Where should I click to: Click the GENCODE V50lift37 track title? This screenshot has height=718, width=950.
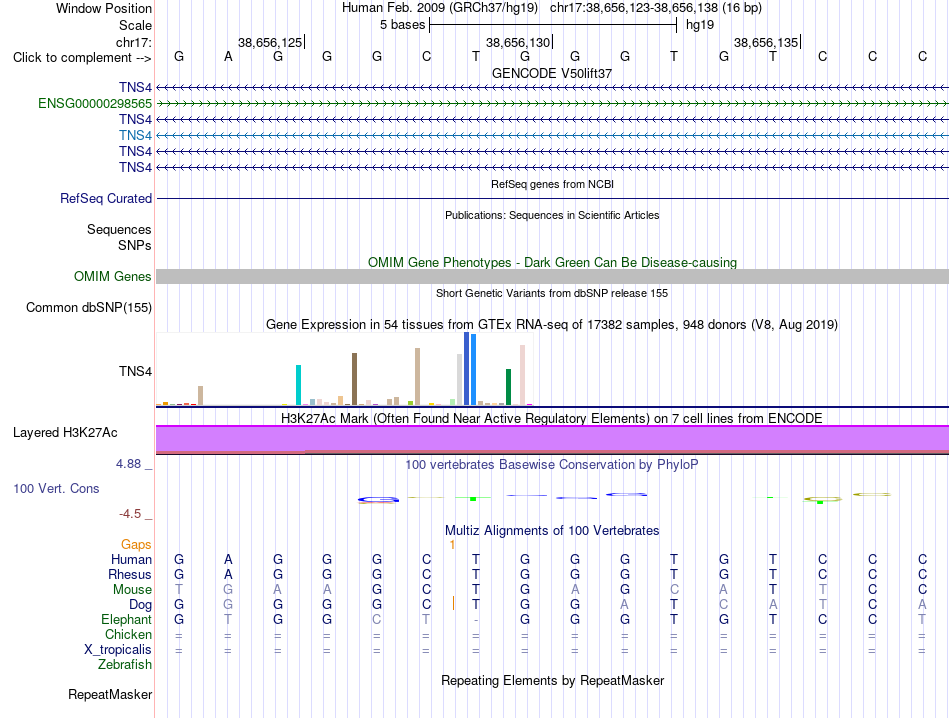click(x=552, y=73)
